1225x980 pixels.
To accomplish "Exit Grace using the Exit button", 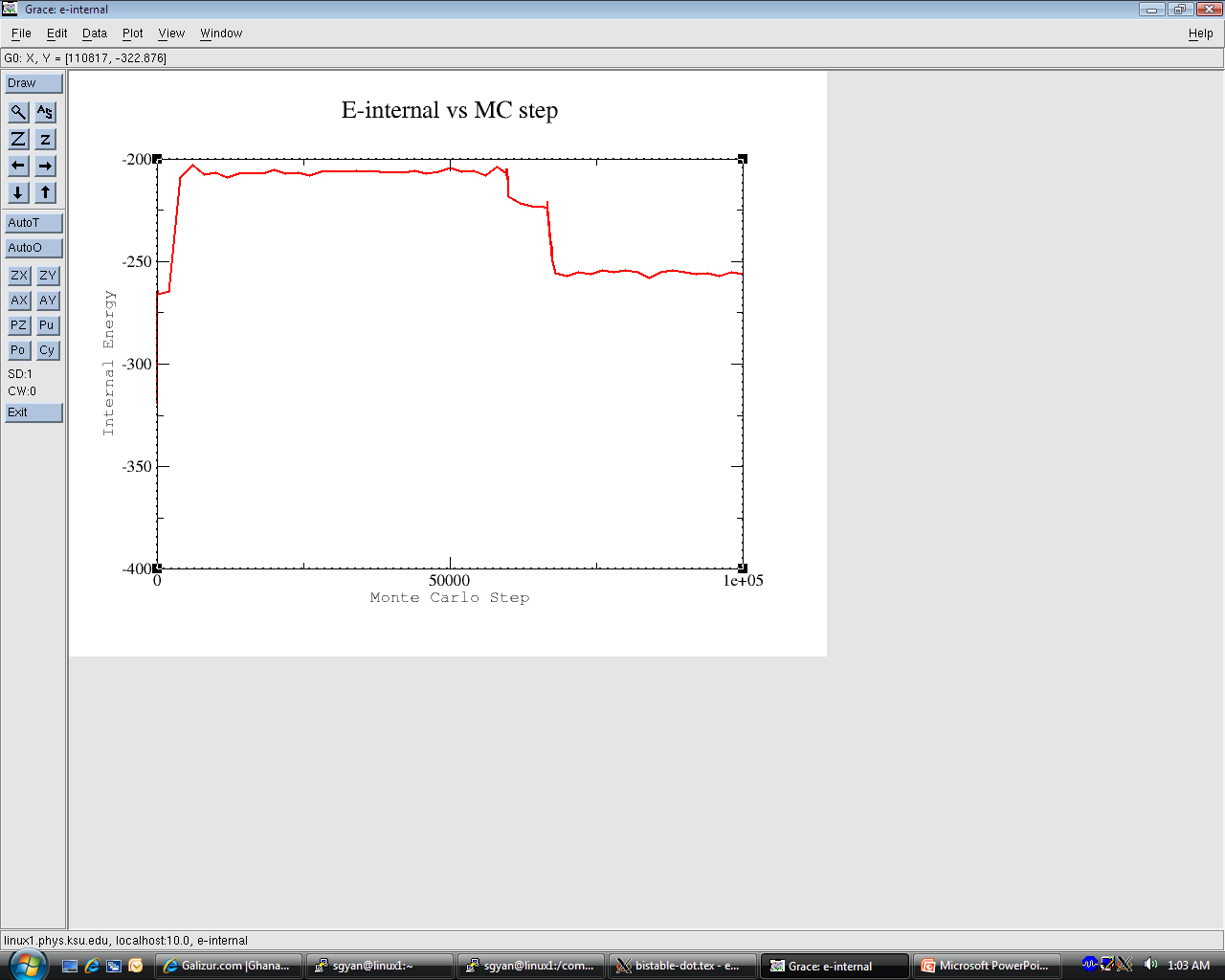I will [x=33, y=412].
